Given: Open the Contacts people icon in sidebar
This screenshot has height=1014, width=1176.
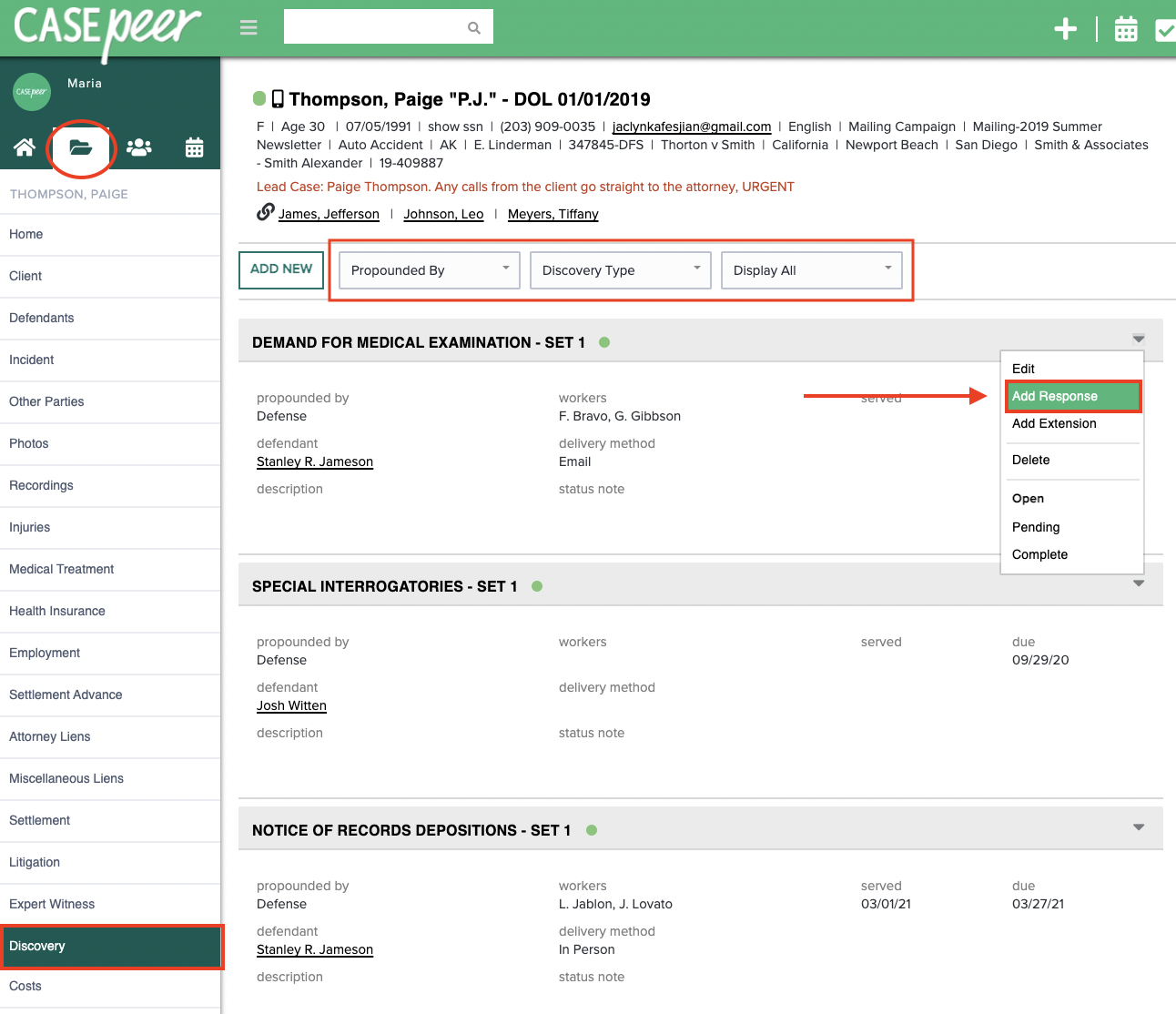Looking at the screenshot, I should click(x=138, y=147).
